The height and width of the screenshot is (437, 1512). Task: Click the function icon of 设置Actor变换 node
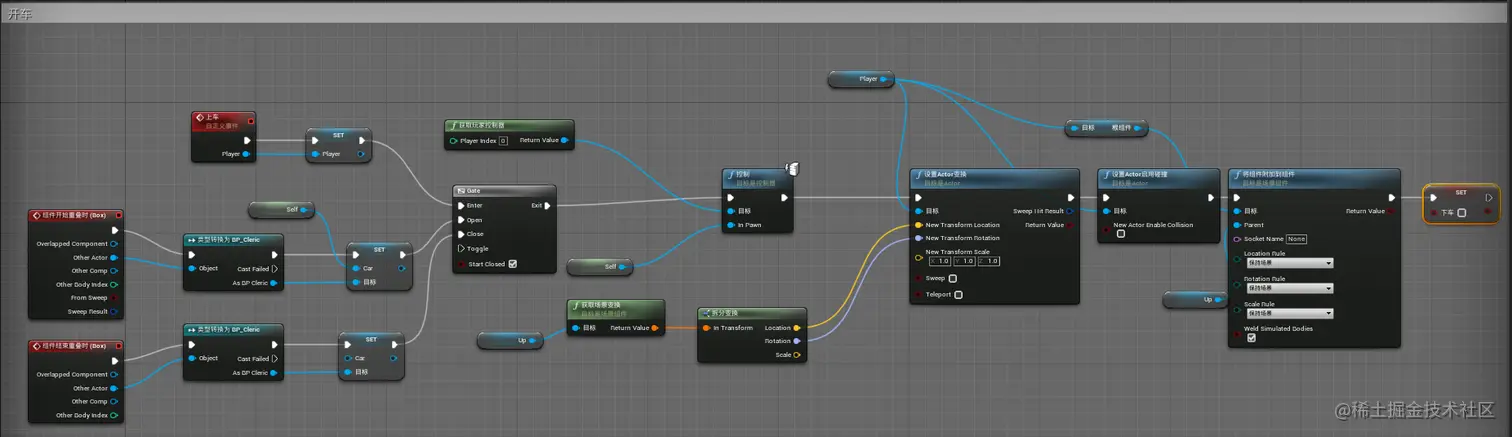919,174
